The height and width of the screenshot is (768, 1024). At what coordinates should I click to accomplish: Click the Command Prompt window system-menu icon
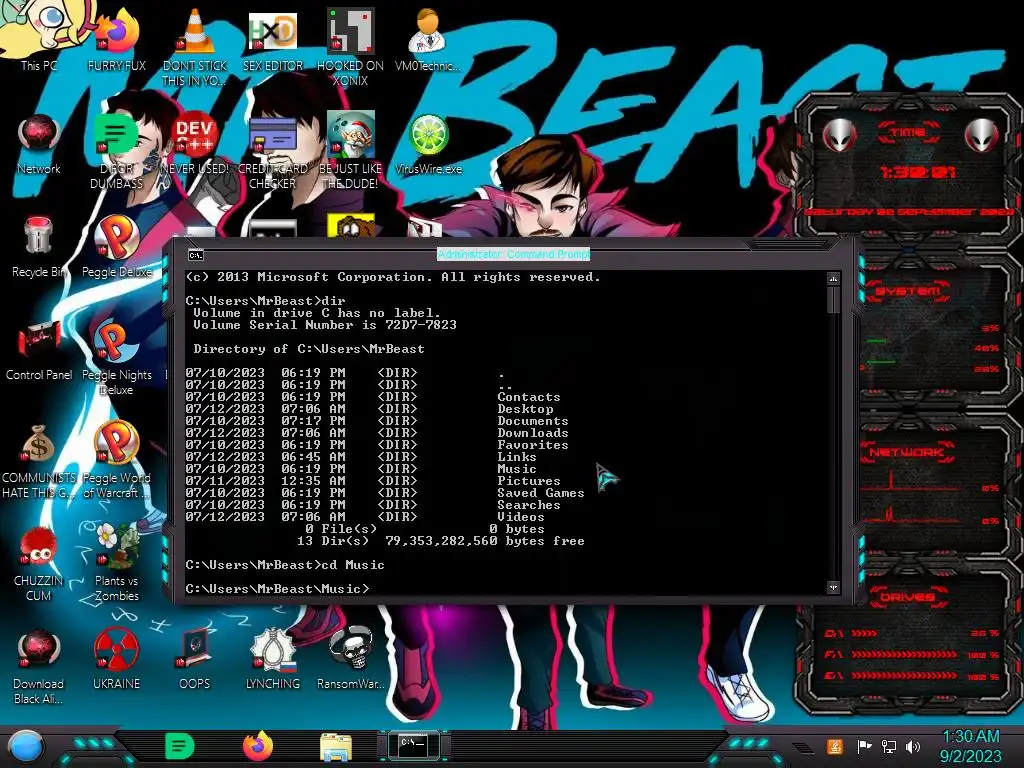pyautogui.click(x=195, y=255)
